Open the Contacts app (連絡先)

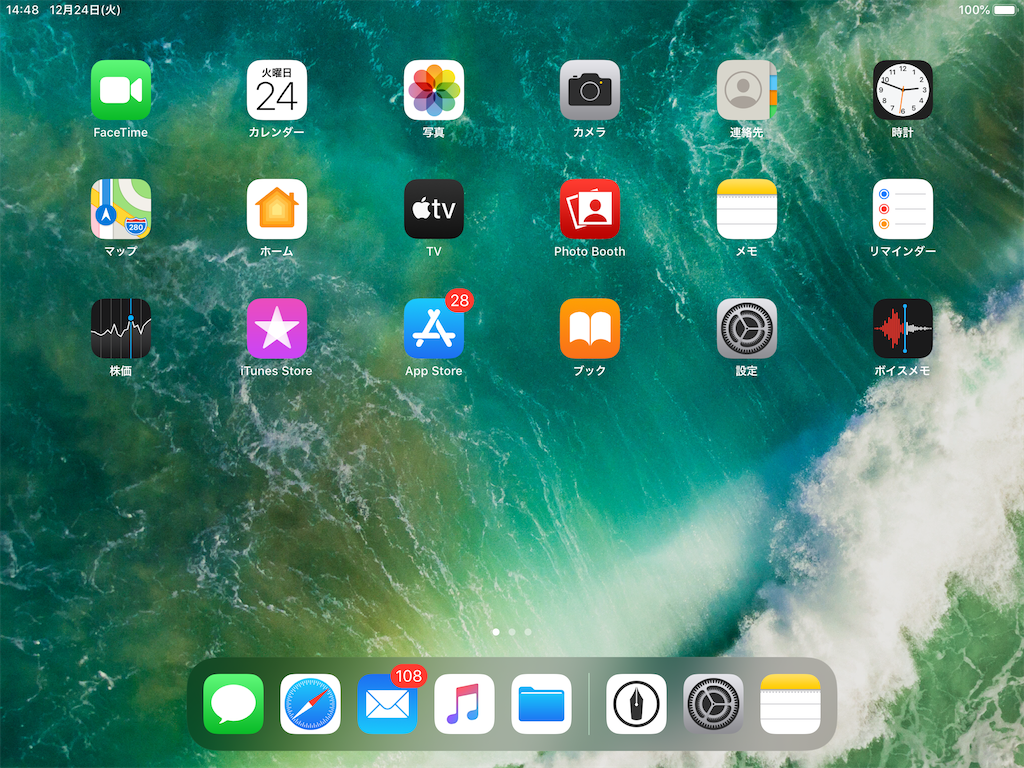(x=746, y=90)
